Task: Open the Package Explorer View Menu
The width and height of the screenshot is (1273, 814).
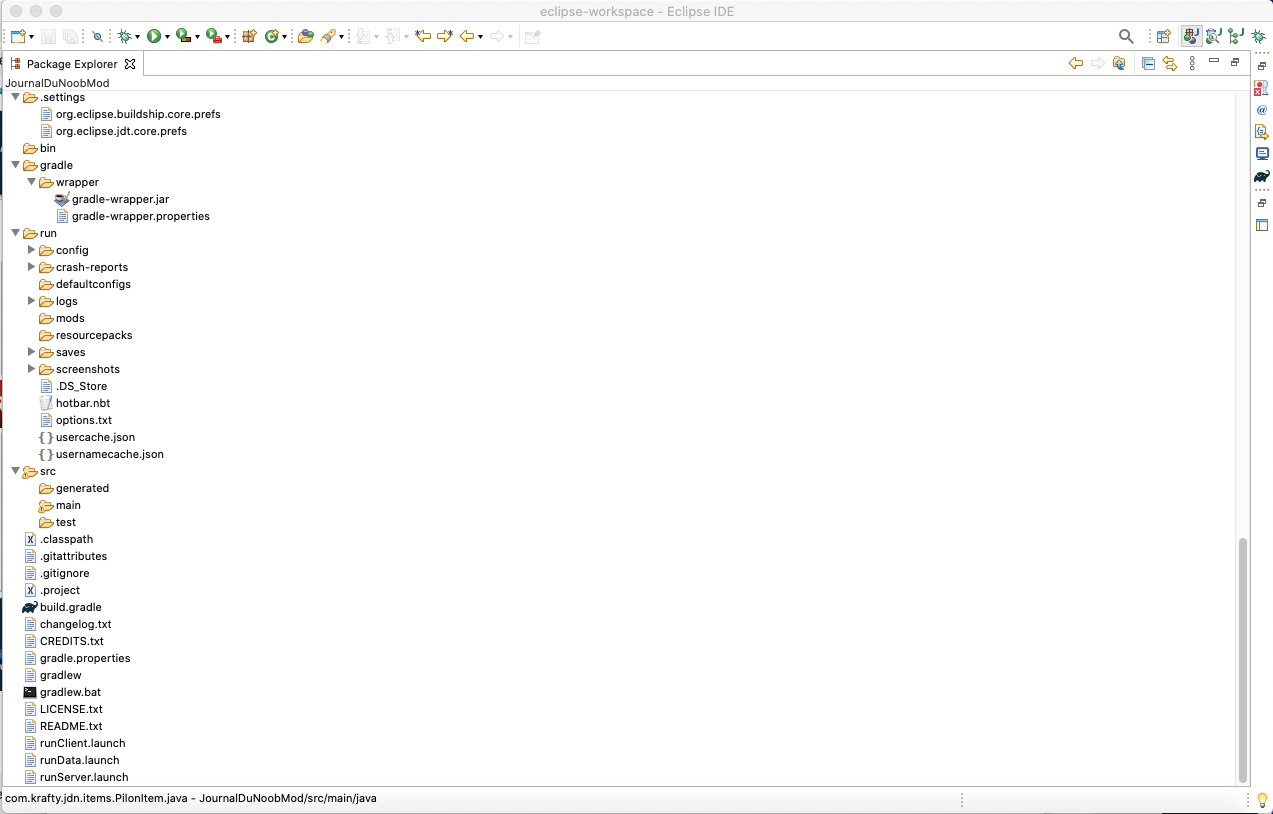Action: tap(1192, 63)
